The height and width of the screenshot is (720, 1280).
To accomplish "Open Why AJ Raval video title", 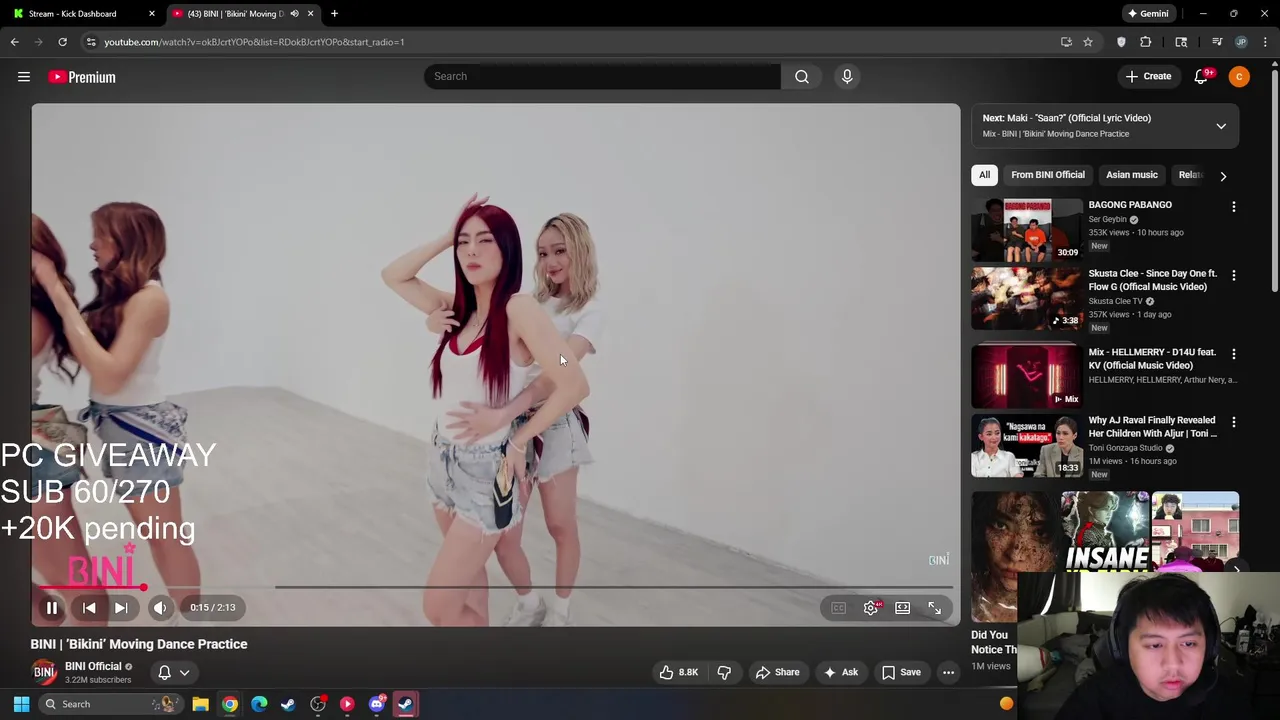I will (x=1152, y=427).
